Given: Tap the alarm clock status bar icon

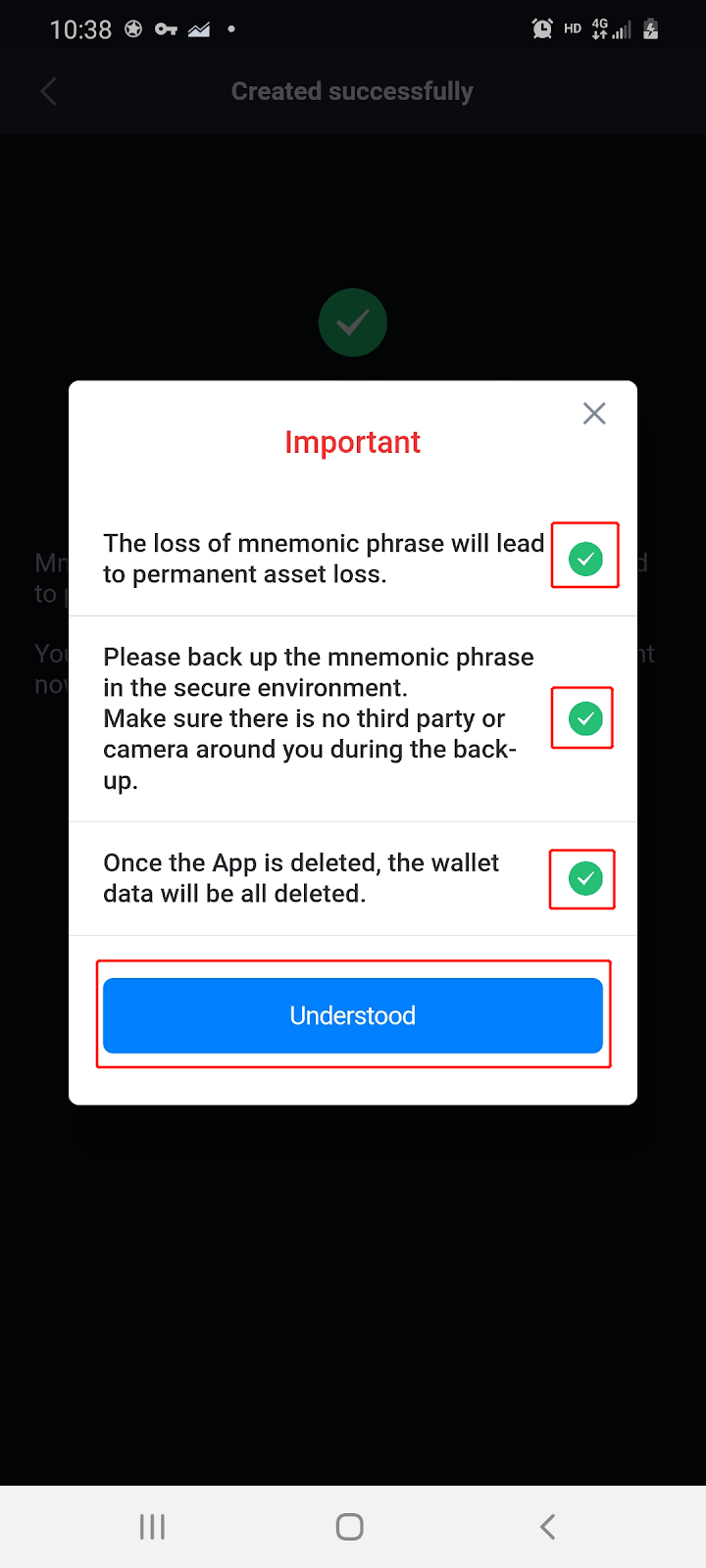Looking at the screenshot, I should tap(542, 29).
